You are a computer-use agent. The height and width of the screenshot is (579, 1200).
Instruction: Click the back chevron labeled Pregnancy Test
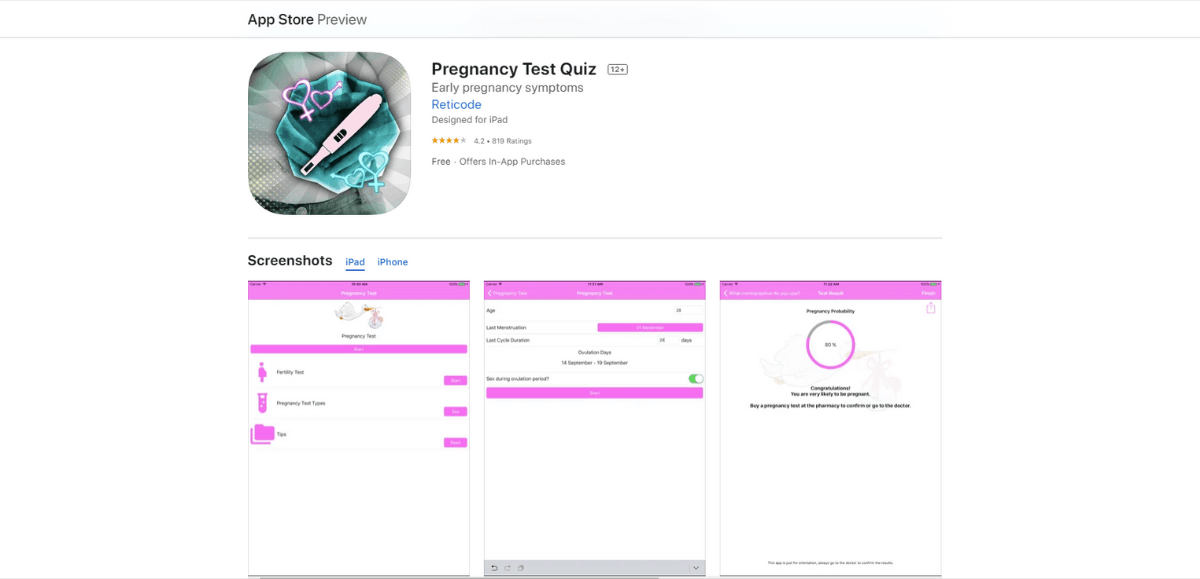(x=507, y=293)
